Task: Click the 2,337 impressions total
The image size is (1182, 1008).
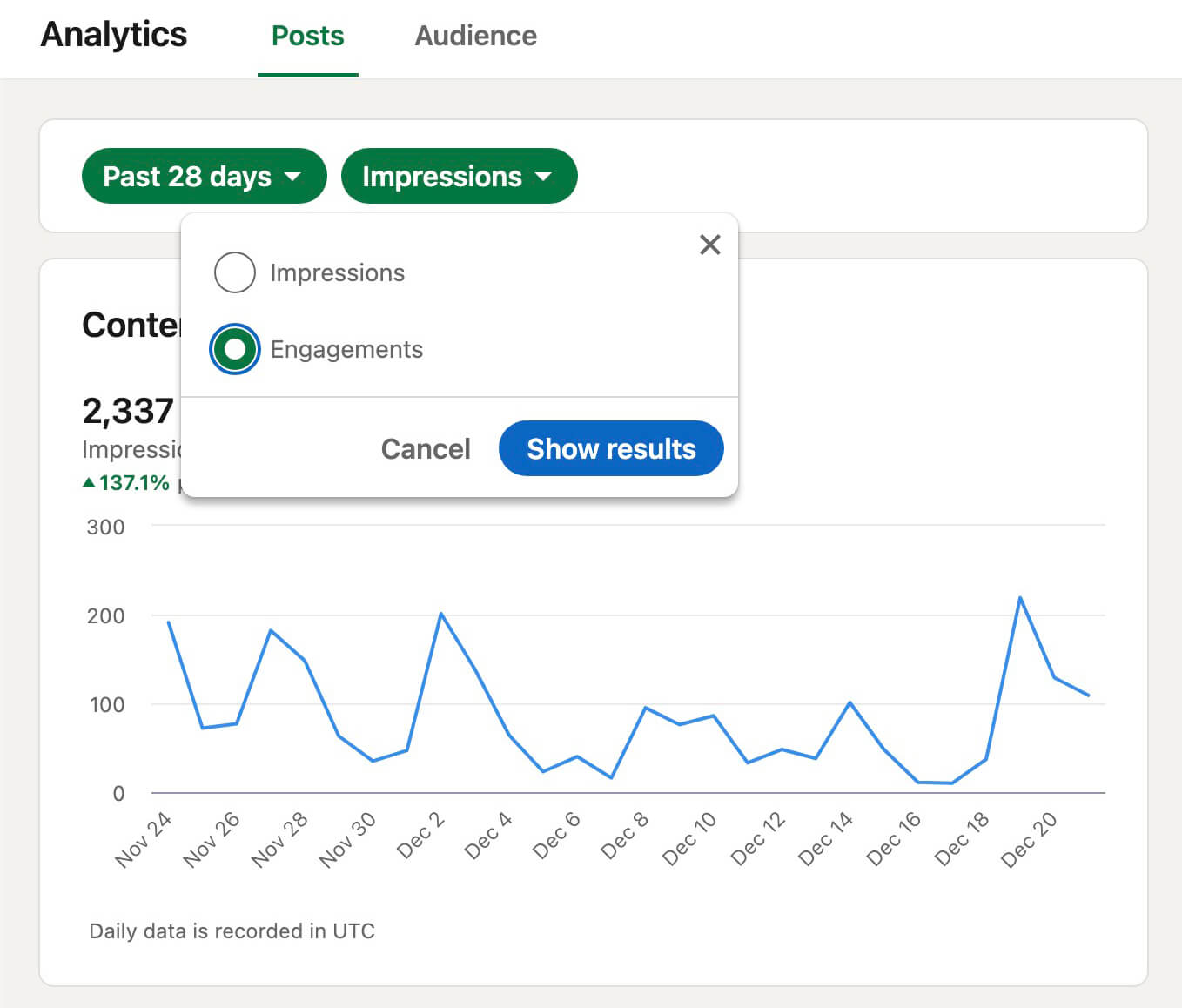Action: [128, 411]
